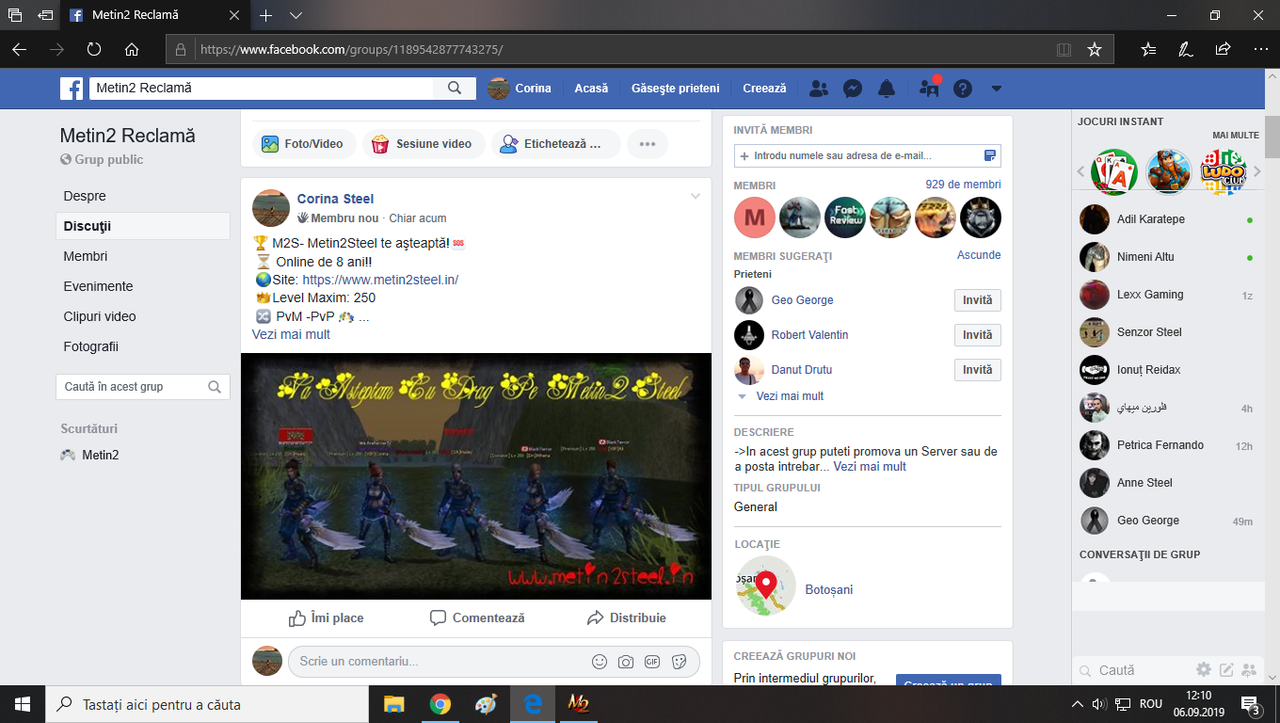Screen dimensions: 1280x723
Task: Invite Geo George
Action: pyautogui.click(x=977, y=300)
